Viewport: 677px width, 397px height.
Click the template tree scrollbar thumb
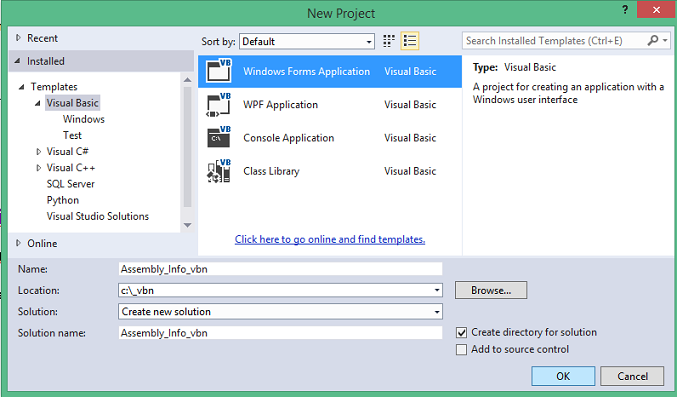(187, 147)
